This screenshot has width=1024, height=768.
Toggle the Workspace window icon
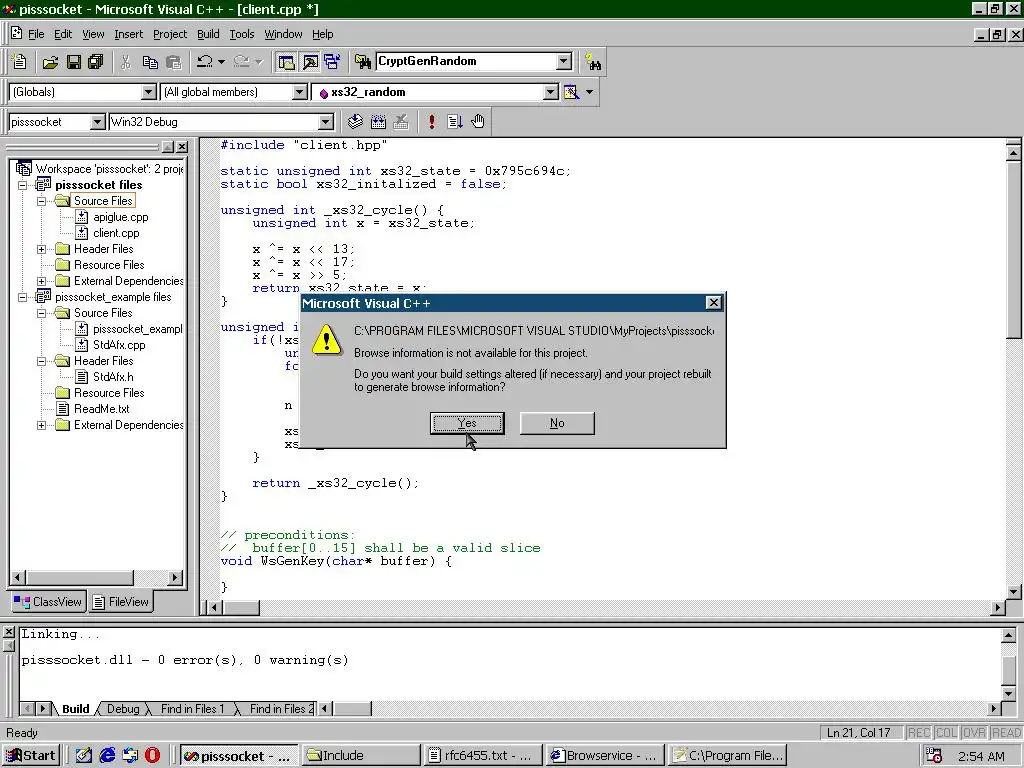[x=286, y=62]
